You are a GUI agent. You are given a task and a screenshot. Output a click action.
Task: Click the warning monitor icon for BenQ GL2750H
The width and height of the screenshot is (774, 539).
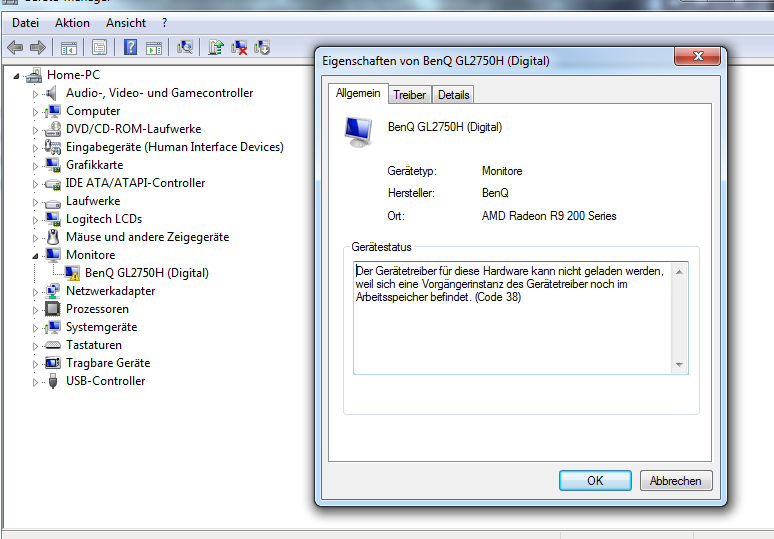[72, 273]
